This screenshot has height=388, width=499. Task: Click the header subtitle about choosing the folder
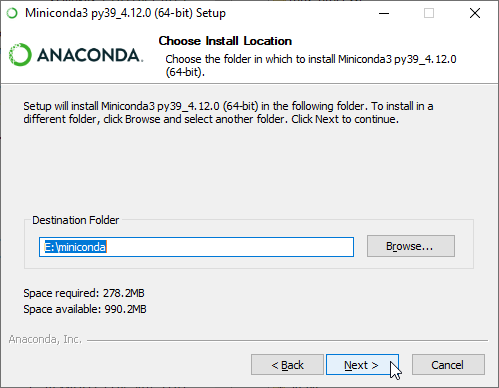[311, 65]
